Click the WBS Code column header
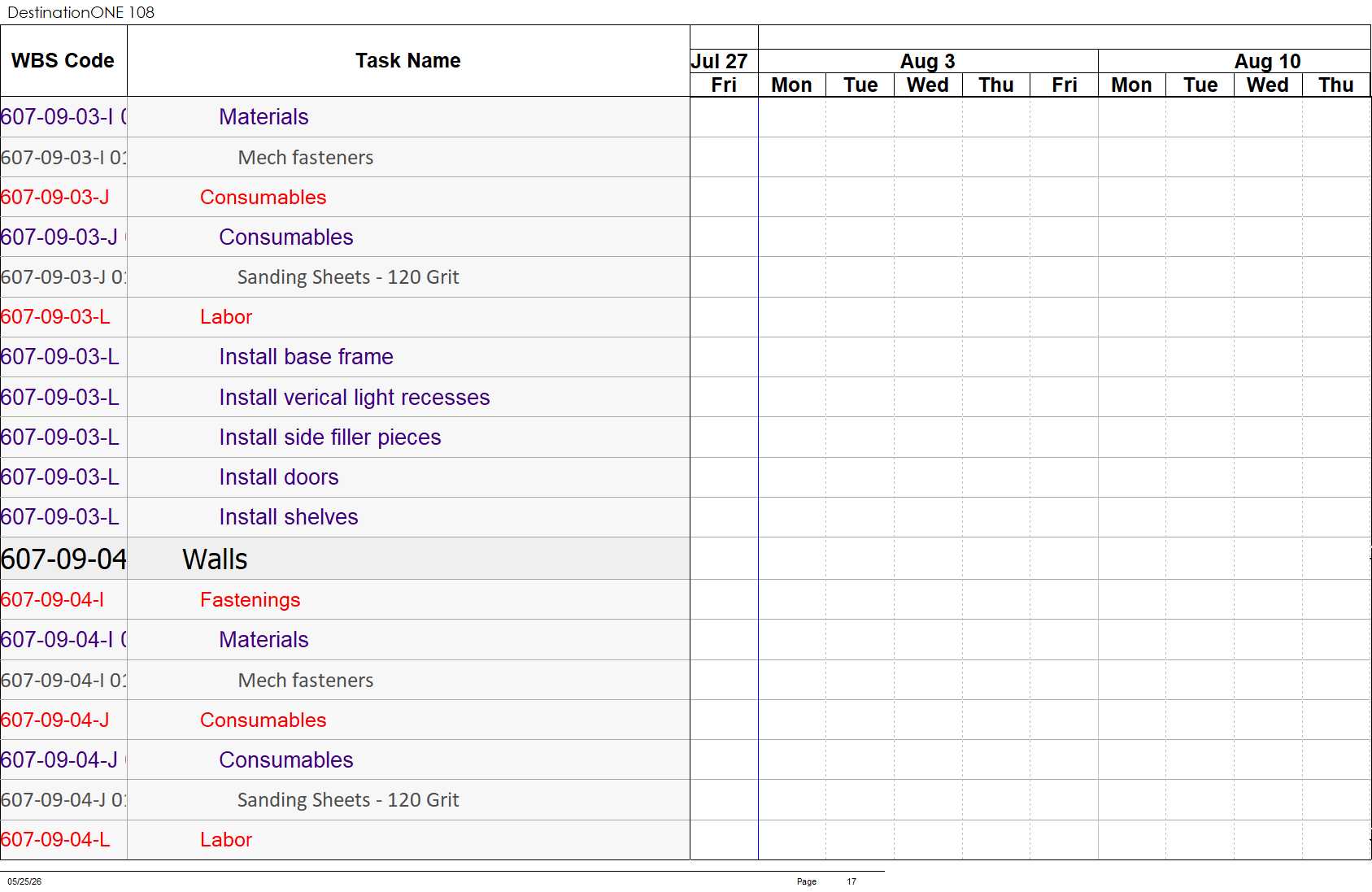1372x892 pixels. coord(63,61)
